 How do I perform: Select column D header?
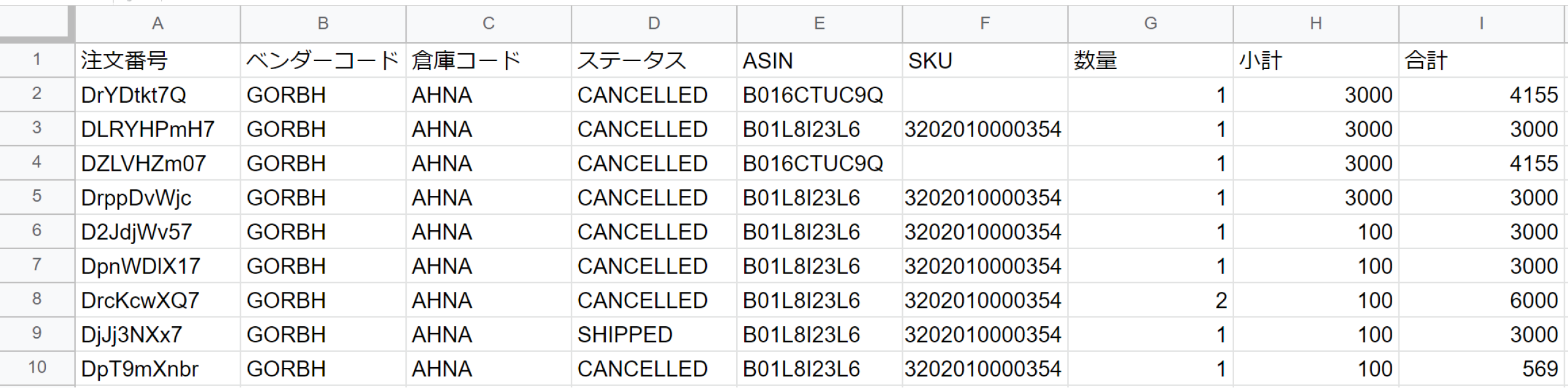coord(654,23)
